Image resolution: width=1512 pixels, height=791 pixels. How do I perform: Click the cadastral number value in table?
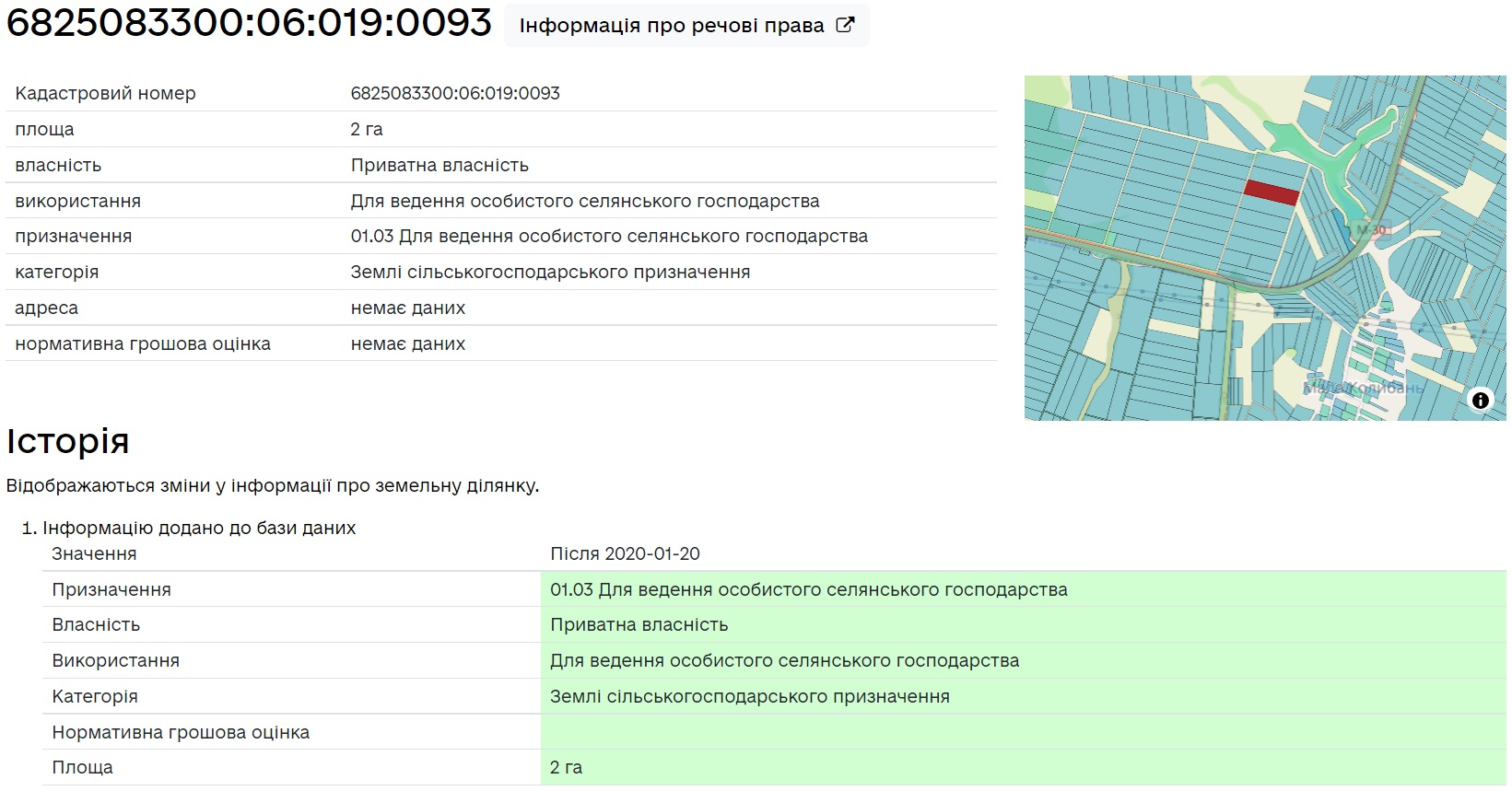455,93
